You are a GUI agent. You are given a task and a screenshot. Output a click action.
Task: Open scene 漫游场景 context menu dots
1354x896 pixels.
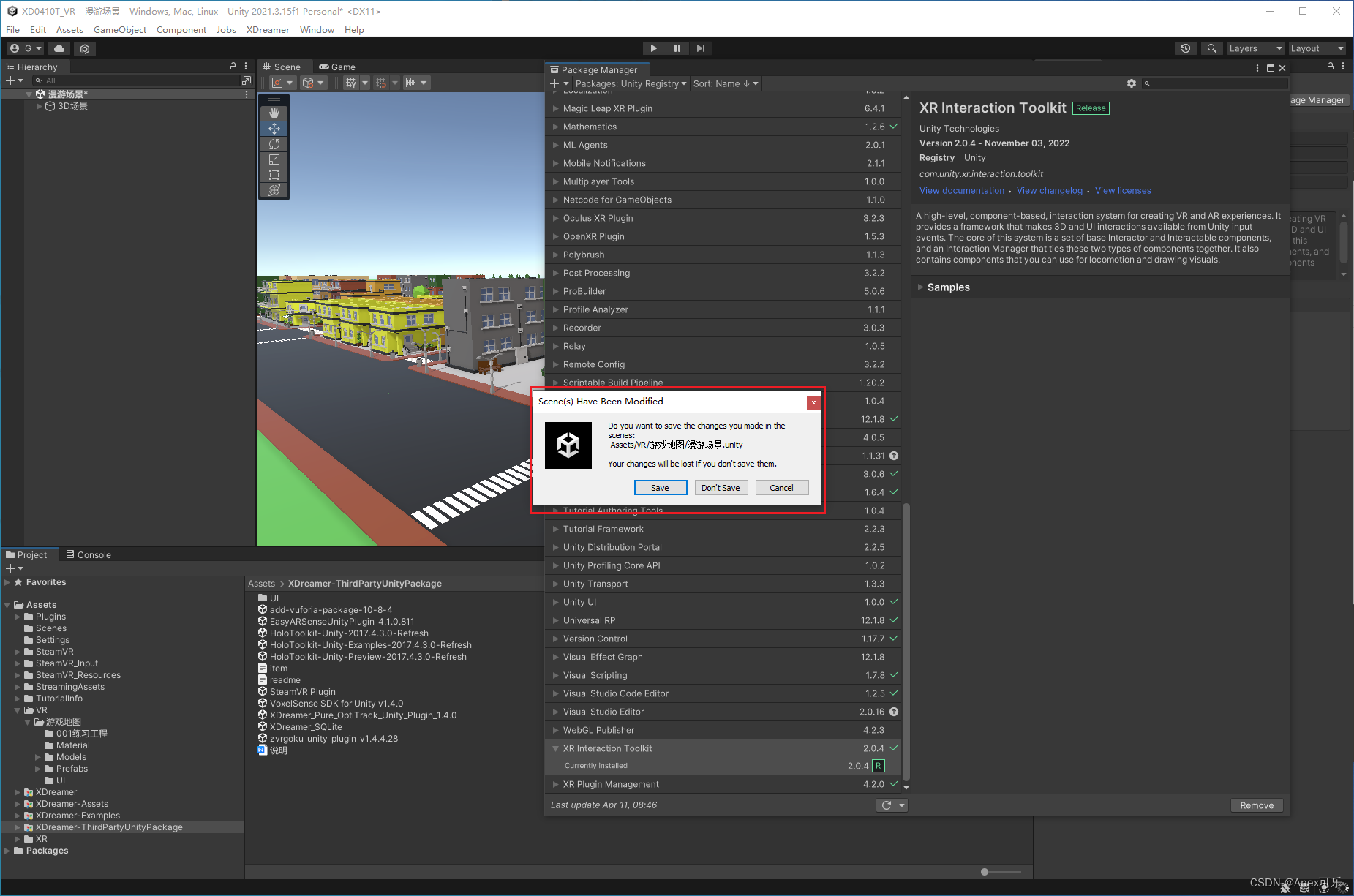click(x=247, y=94)
